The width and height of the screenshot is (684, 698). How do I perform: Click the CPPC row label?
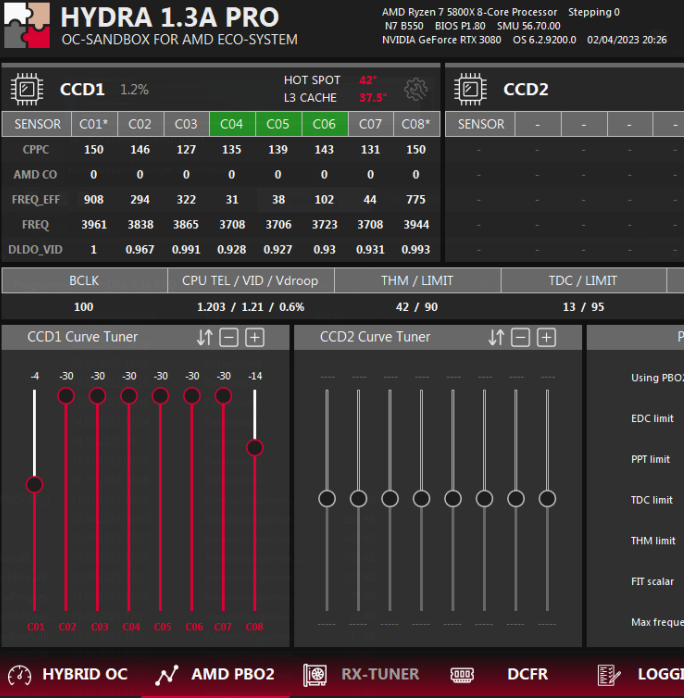pyautogui.click(x=36, y=150)
